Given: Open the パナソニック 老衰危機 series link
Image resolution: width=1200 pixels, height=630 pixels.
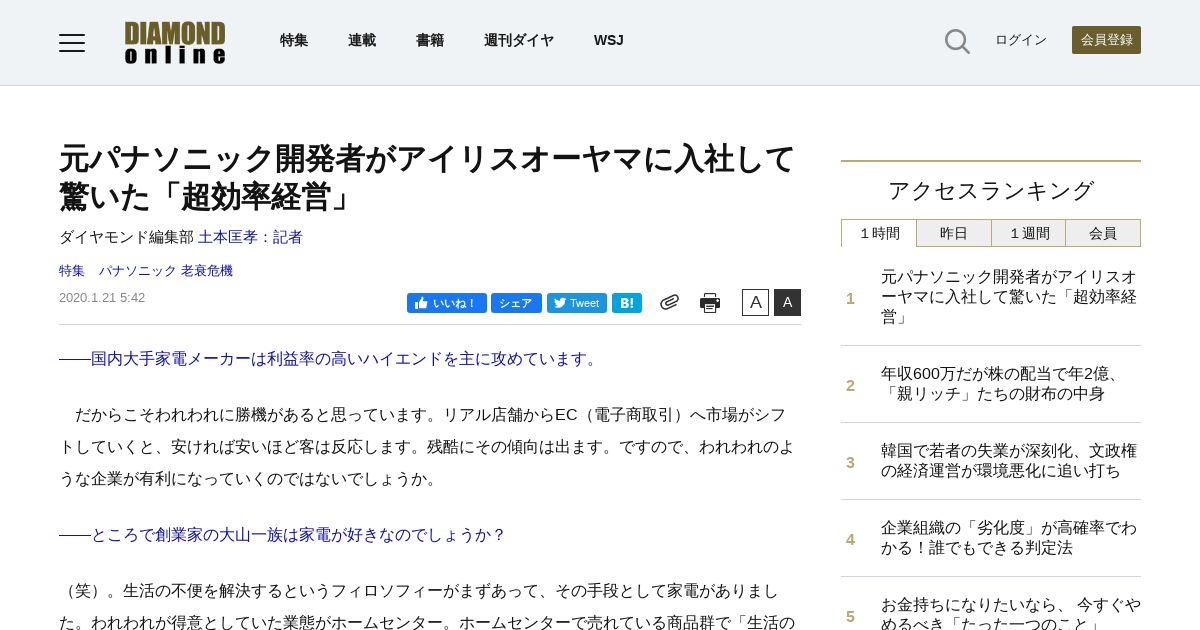Looking at the screenshot, I should [166, 271].
